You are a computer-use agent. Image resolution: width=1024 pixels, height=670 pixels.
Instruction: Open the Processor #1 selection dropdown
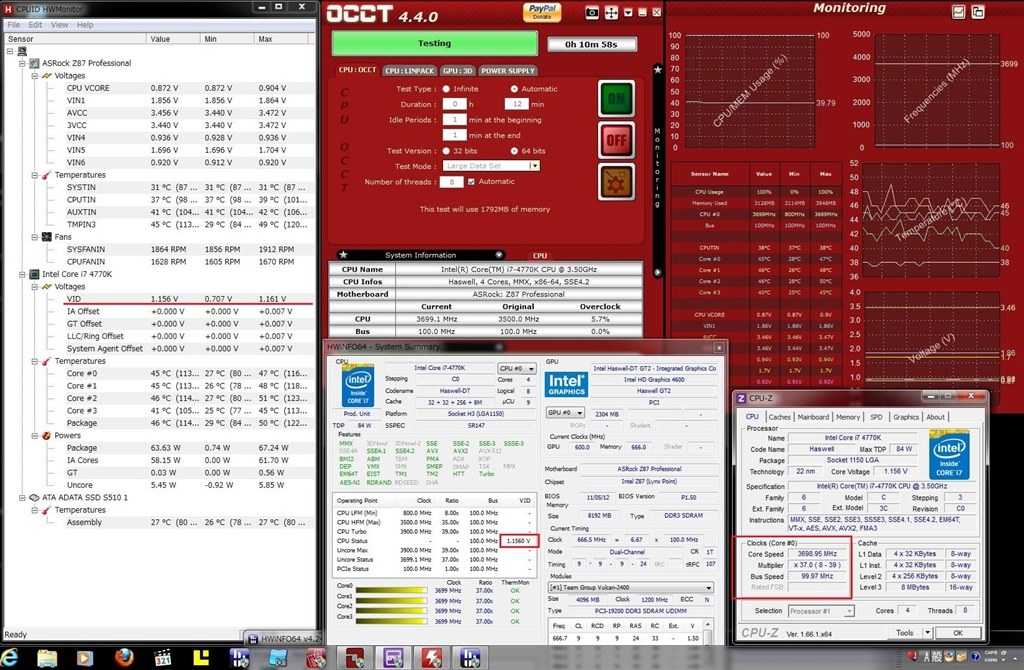point(821,611)
